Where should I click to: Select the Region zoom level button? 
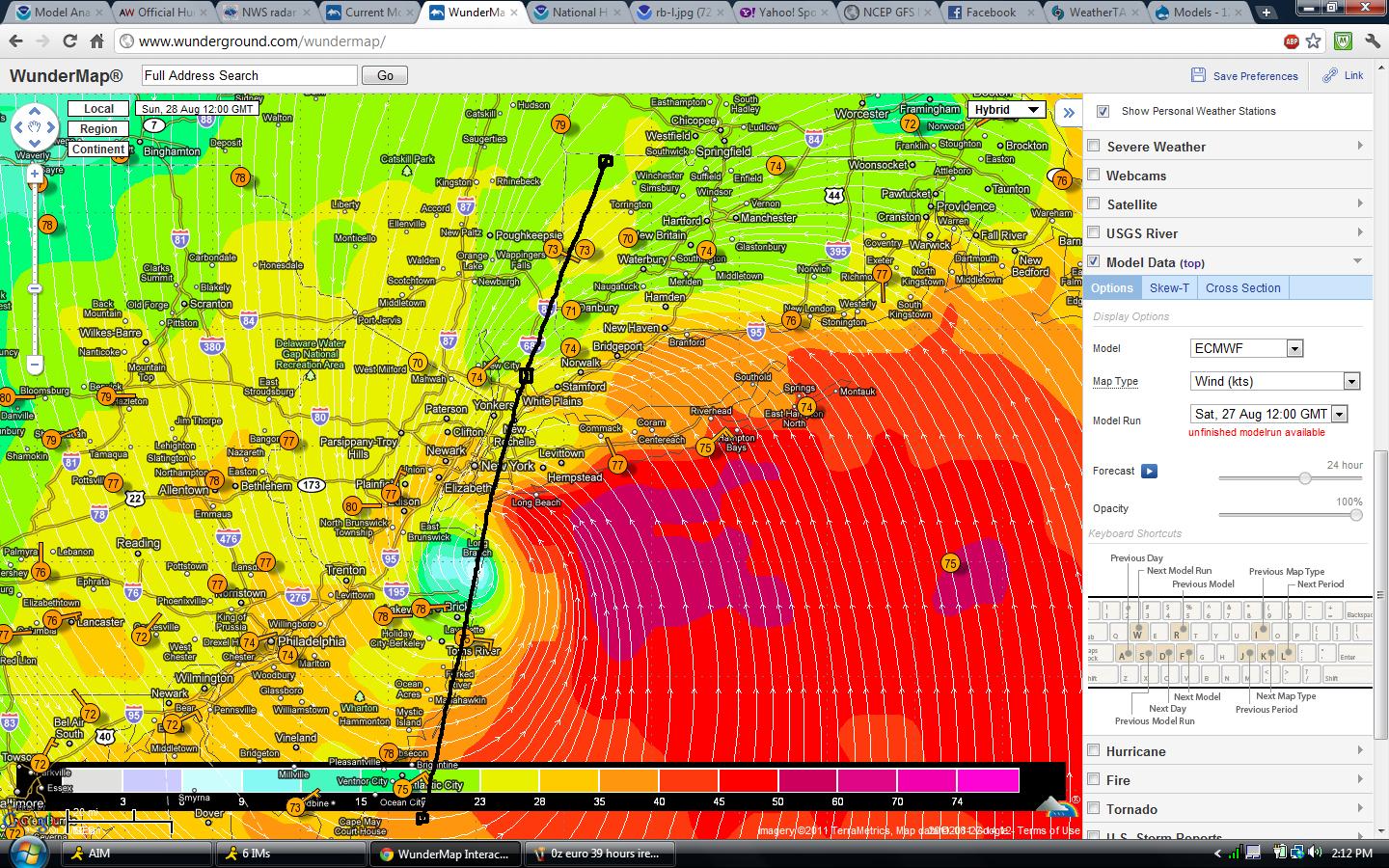[x=98, y=129]
